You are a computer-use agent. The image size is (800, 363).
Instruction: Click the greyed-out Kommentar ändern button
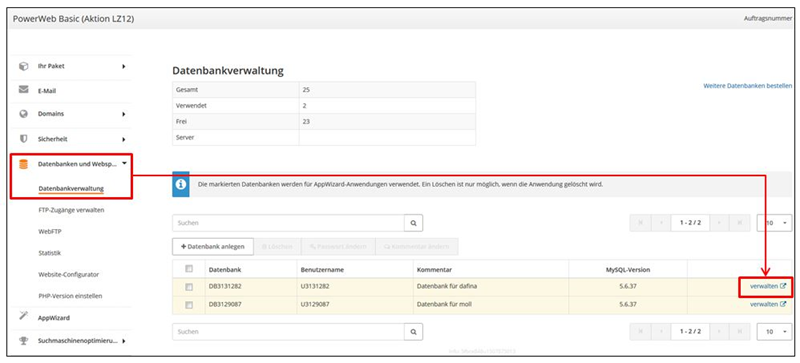(417, 246)
